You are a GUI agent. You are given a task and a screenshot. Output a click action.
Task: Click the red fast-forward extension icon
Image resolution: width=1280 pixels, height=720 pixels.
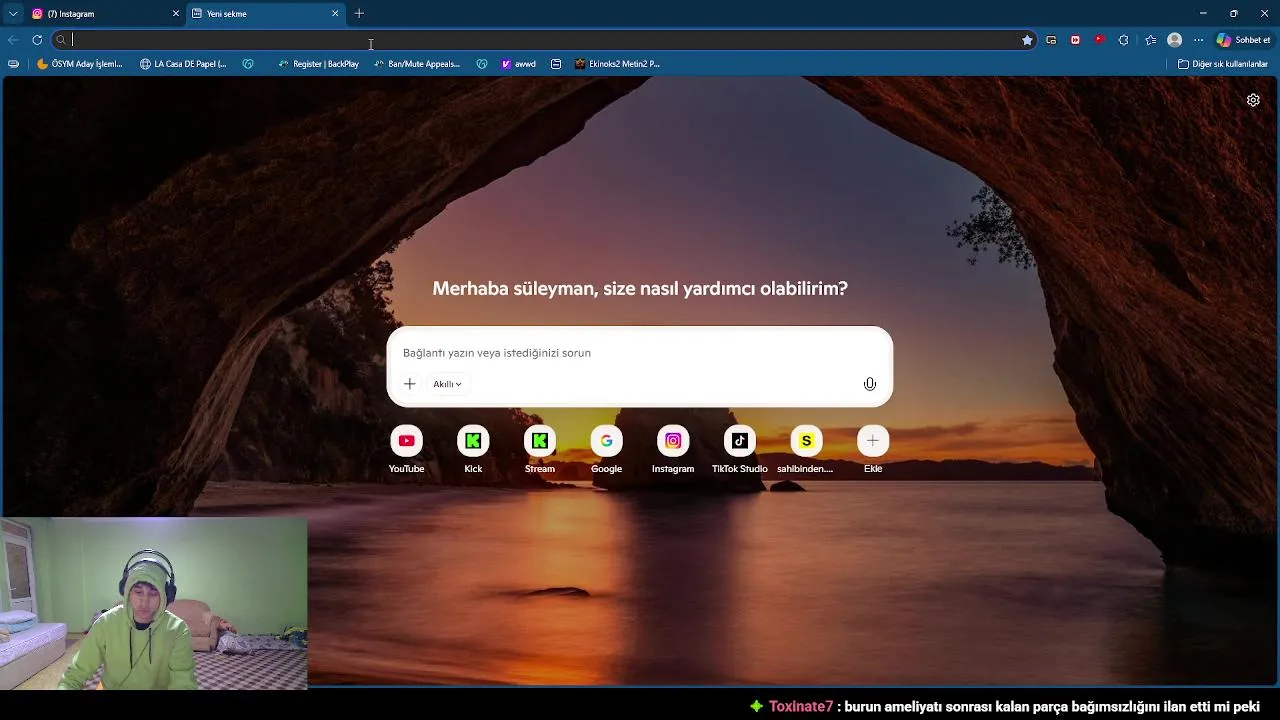pyautogui.click(x=1075, y=40)
